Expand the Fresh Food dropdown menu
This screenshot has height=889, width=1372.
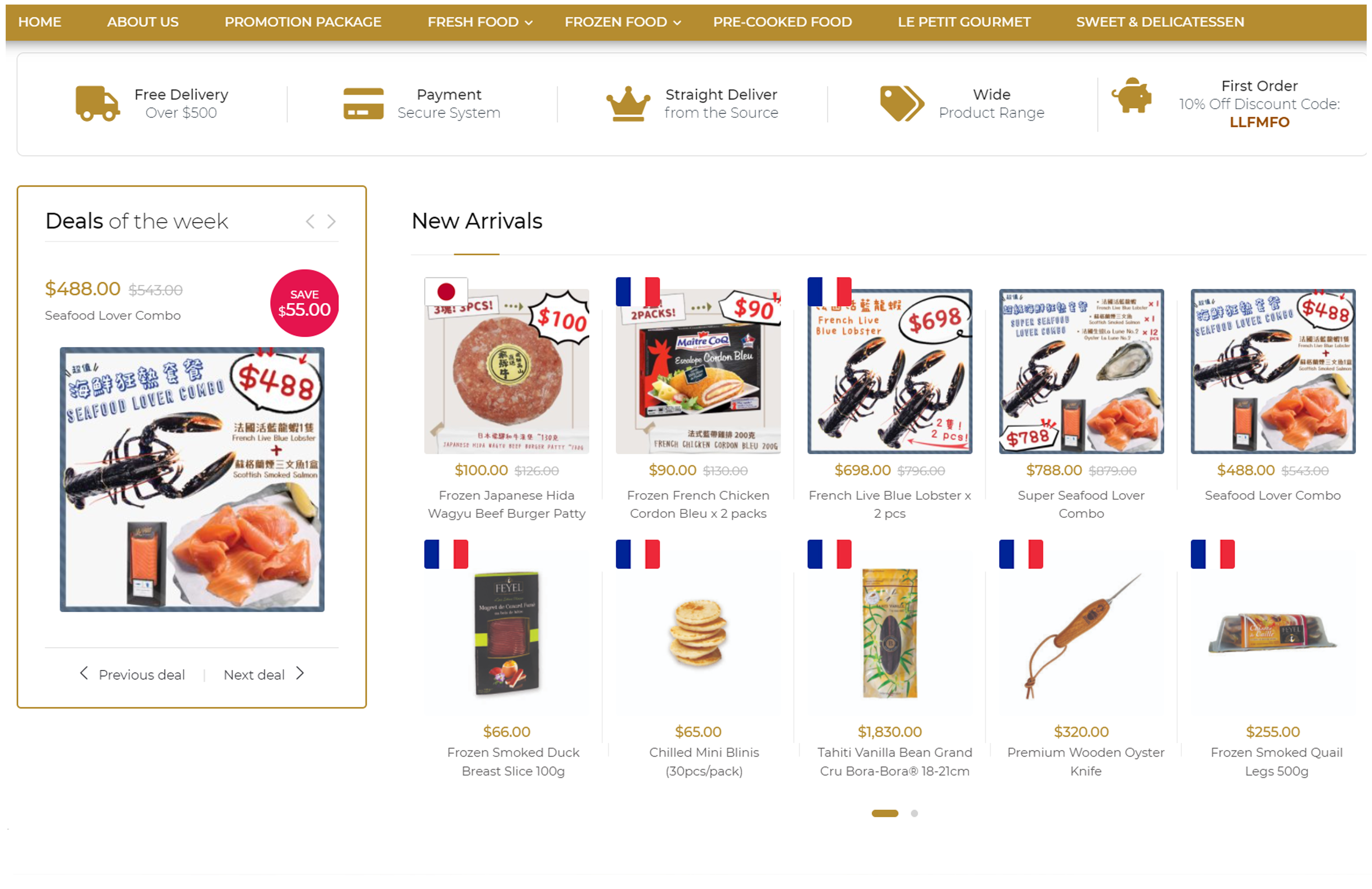(x=480, y=22)
